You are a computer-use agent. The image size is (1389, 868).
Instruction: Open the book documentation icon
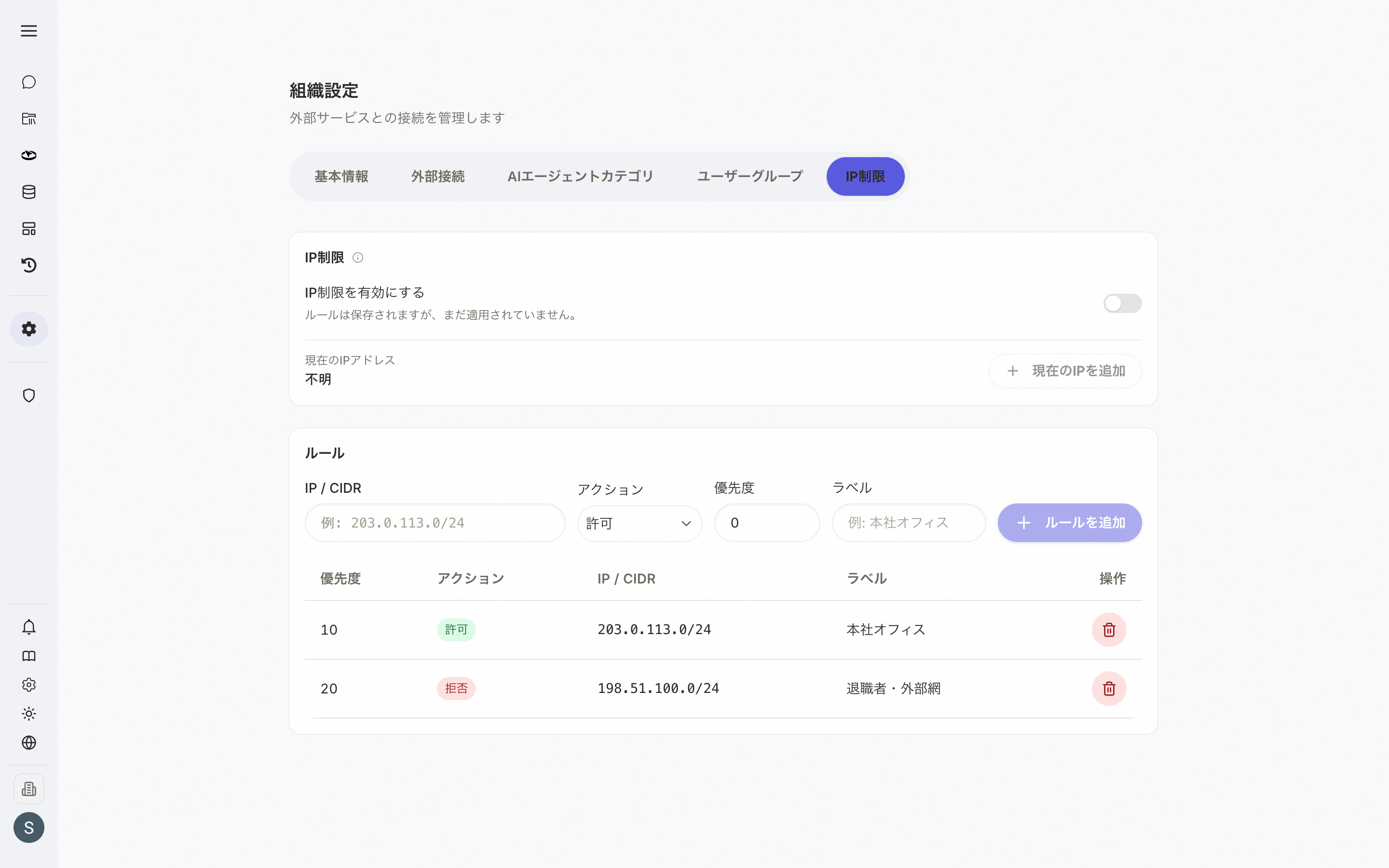click(29, 656)
